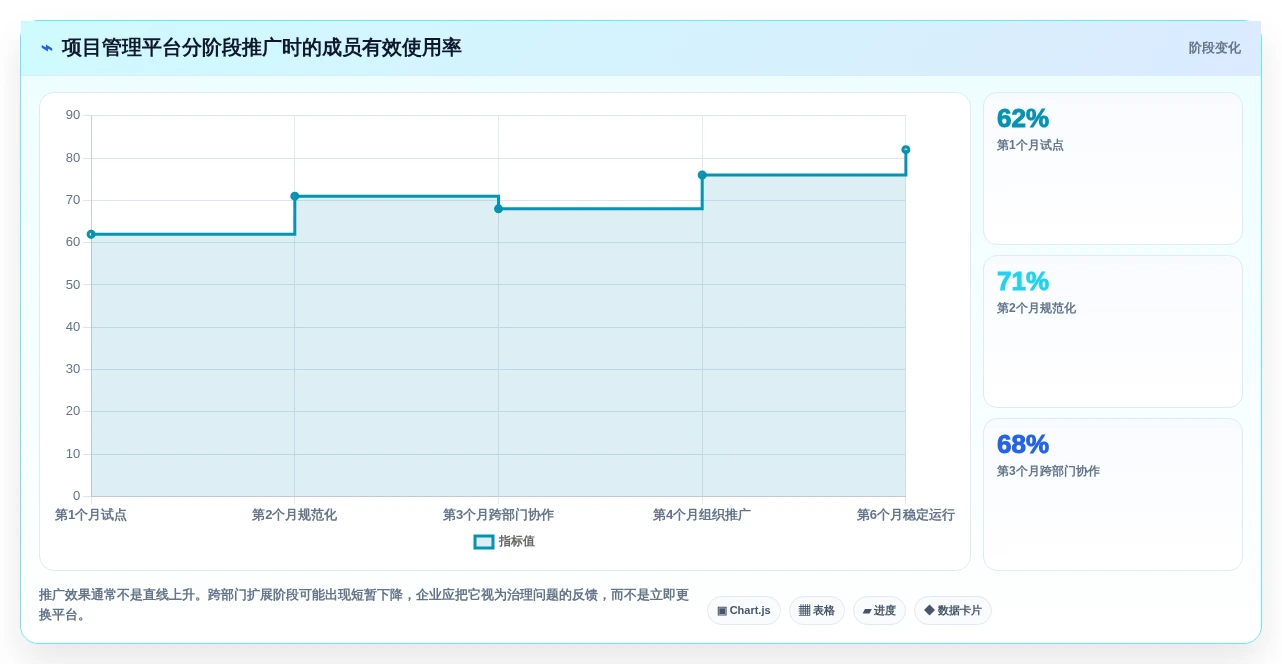Select the Chart.js tag chip
Viewport: 1282px width, 664px height.
(x=744, y=611)
